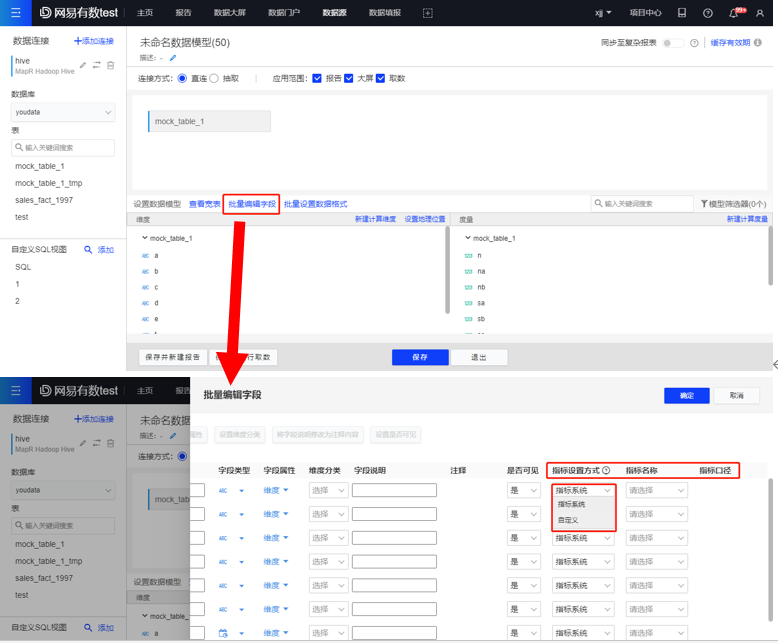The width and height of the screenshot is (778, 643).
Task: Uncheck the 大屏 application scope checkbox
Action: 349,78
